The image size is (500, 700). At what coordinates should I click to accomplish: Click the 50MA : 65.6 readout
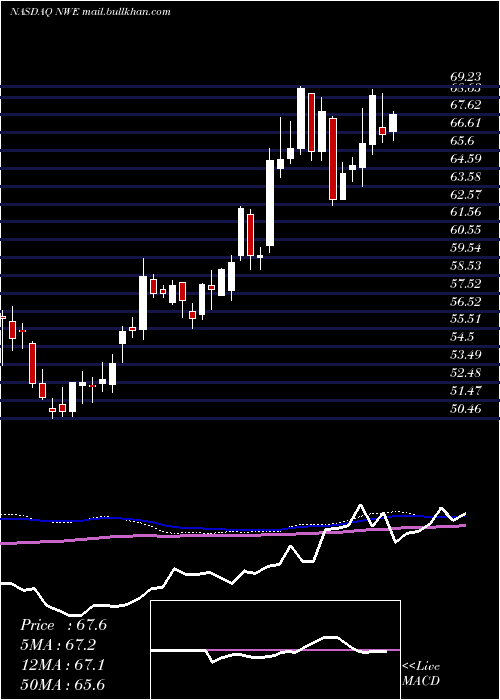[63, 685]
